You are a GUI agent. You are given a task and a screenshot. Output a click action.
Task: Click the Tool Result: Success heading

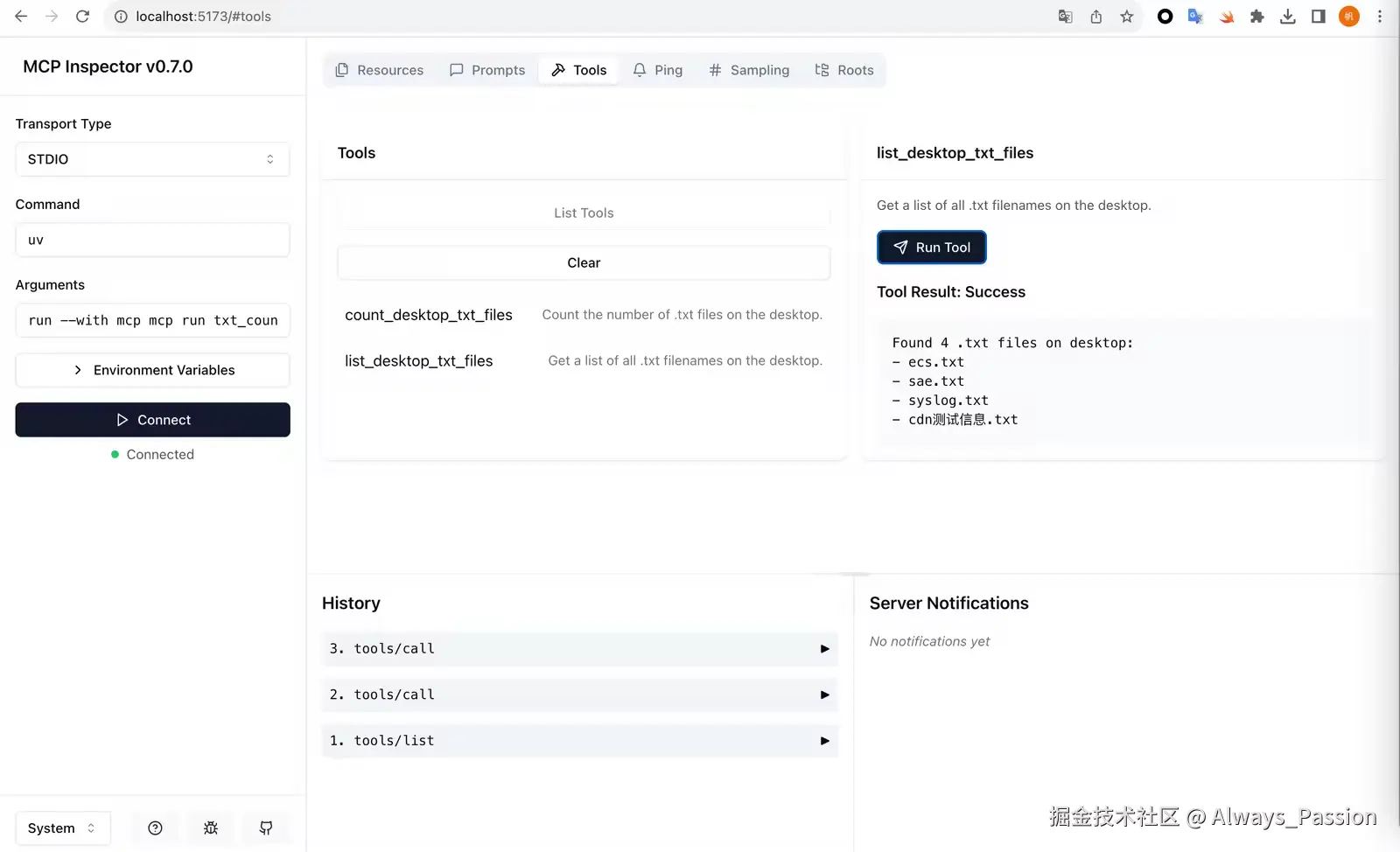point(951,292)
